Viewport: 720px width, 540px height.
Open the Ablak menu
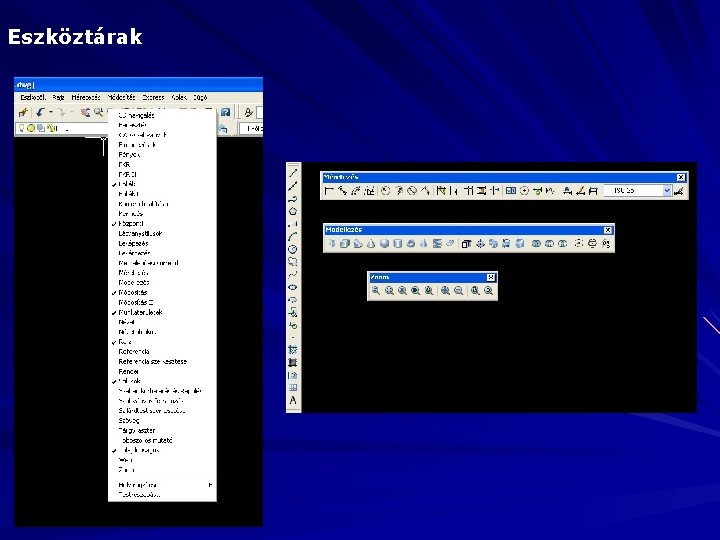click(179, 97)
